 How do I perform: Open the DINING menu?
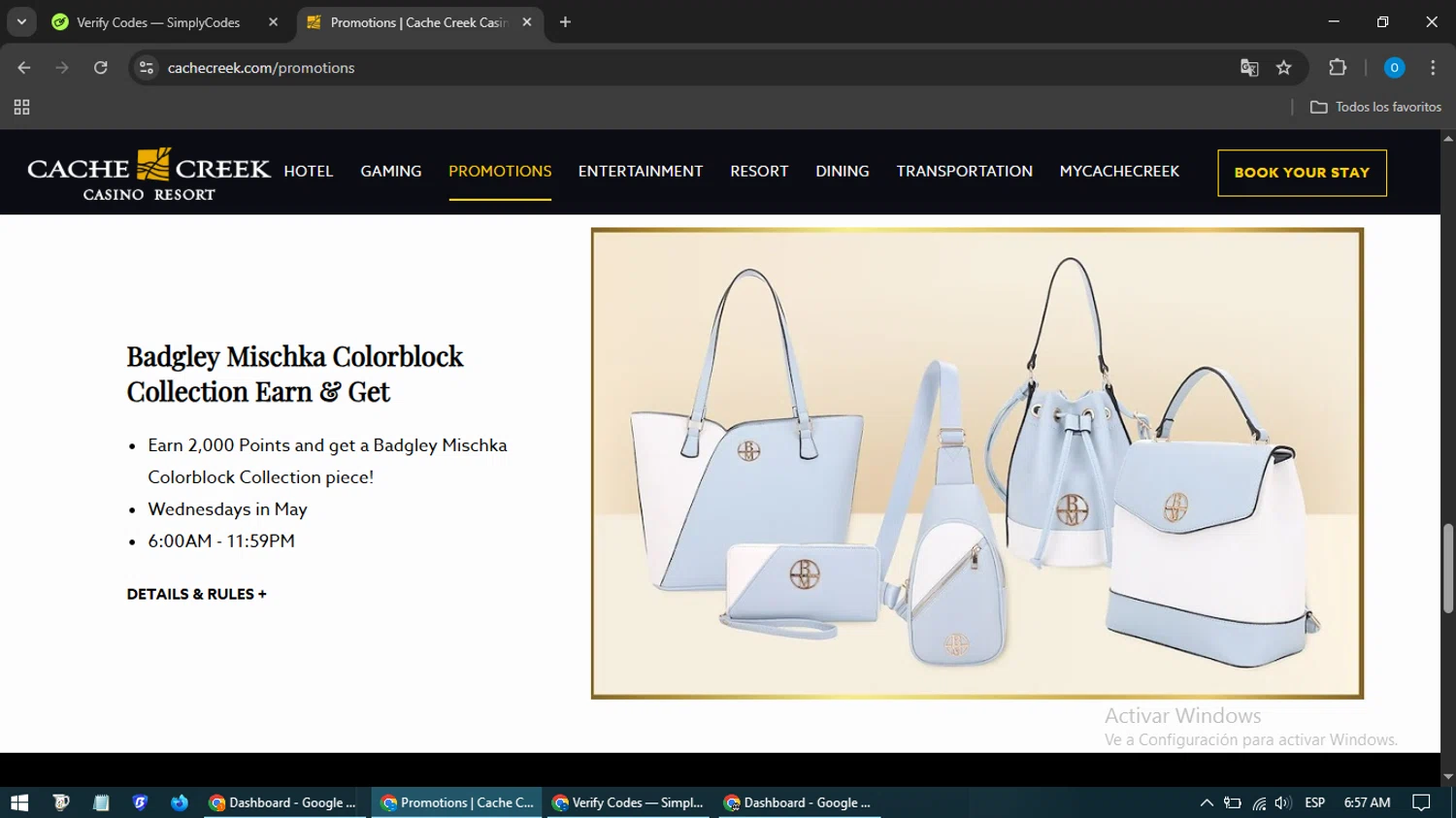[x=843, y=172]
